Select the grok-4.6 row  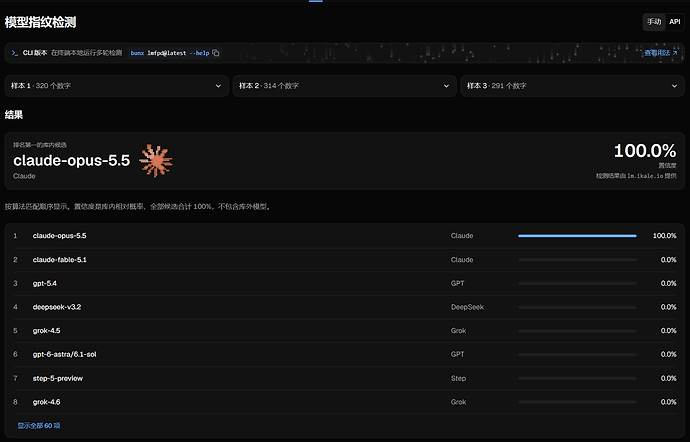click(345, 402)
